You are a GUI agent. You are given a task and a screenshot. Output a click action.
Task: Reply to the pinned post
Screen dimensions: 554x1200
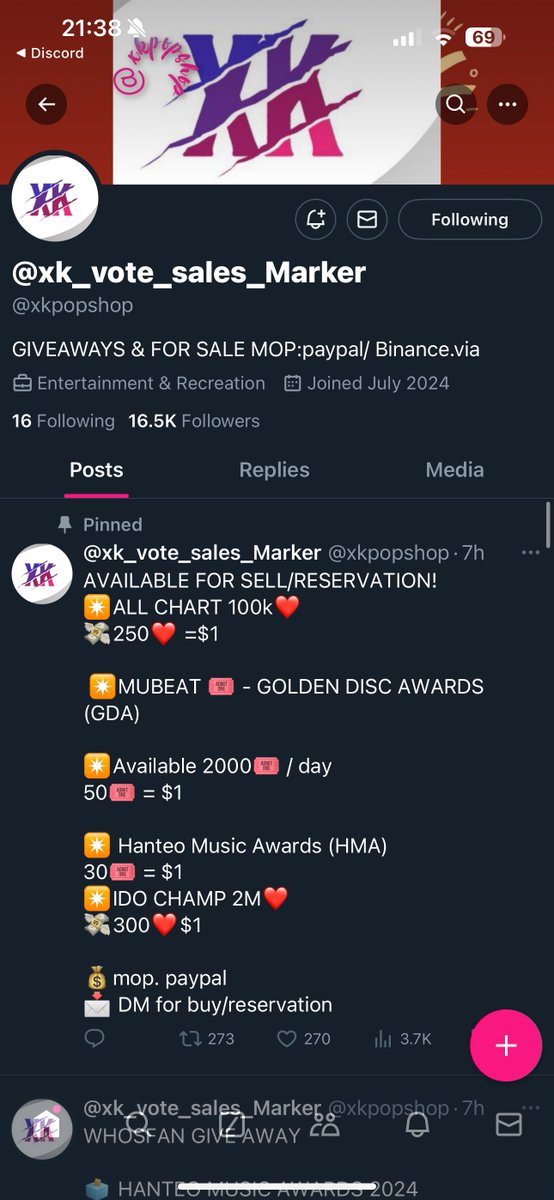click(94, 1039)
